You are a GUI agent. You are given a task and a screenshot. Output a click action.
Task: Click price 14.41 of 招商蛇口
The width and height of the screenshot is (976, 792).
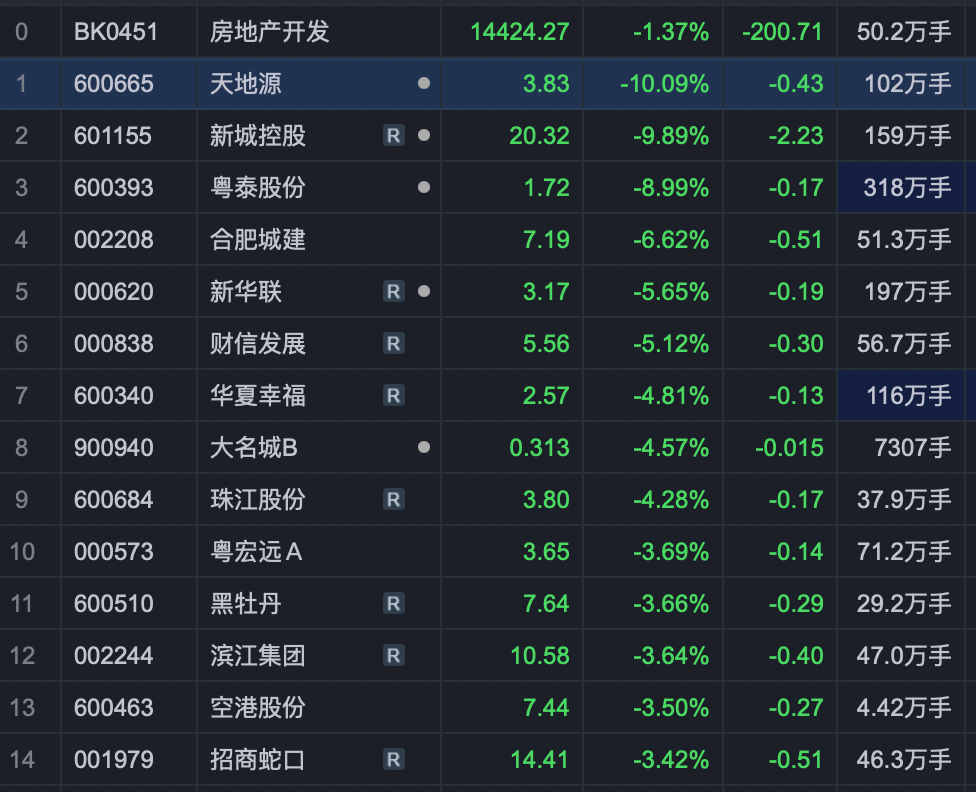(x=540, y=760)
